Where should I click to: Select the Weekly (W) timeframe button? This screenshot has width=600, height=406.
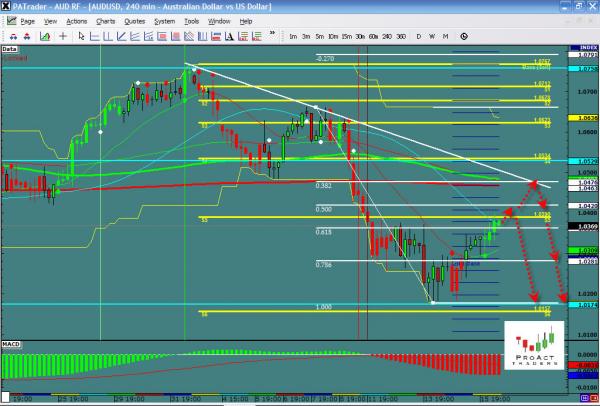click(431, 36)
